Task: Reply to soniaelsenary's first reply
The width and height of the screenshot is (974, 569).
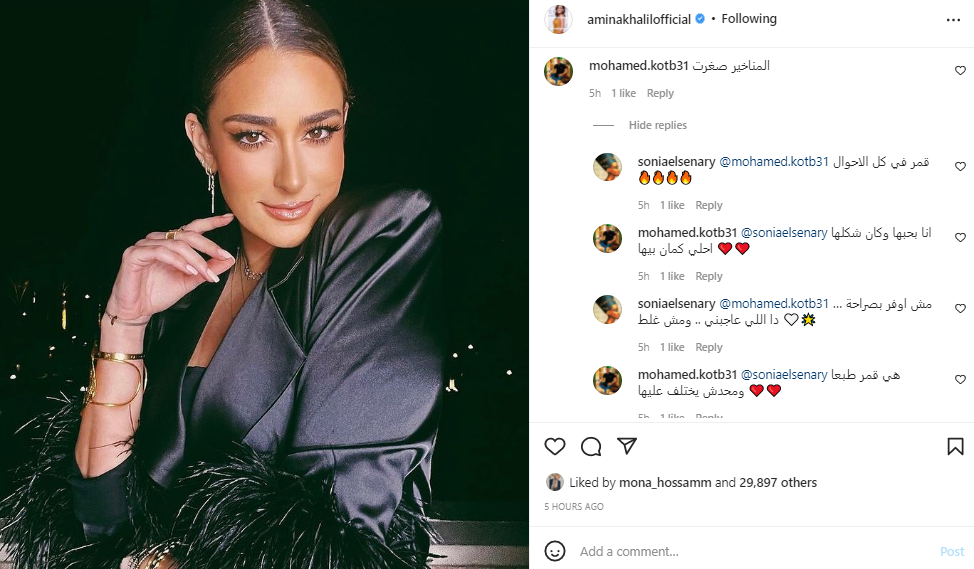Action: click(709, 206)
